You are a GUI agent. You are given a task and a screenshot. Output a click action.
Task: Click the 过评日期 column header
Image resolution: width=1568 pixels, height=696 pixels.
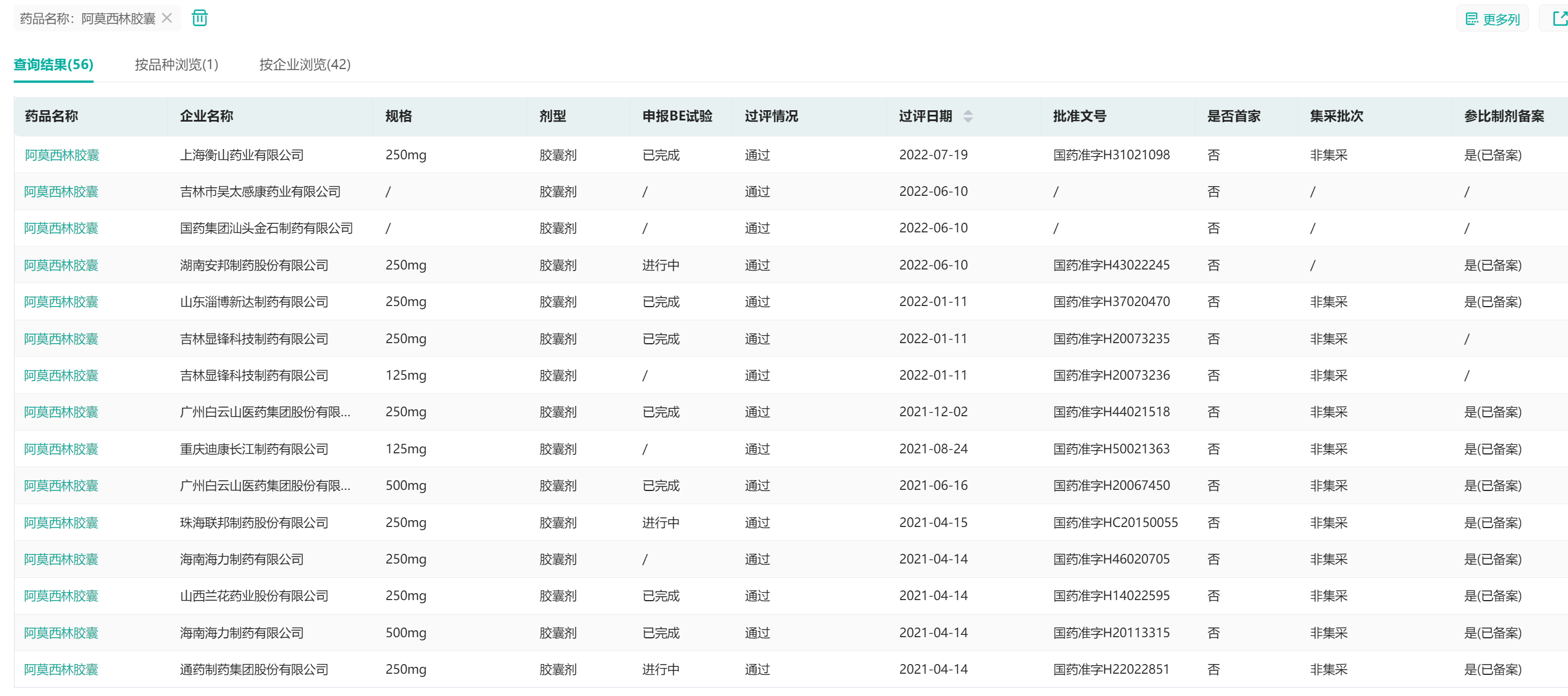(x=925, y=116)
